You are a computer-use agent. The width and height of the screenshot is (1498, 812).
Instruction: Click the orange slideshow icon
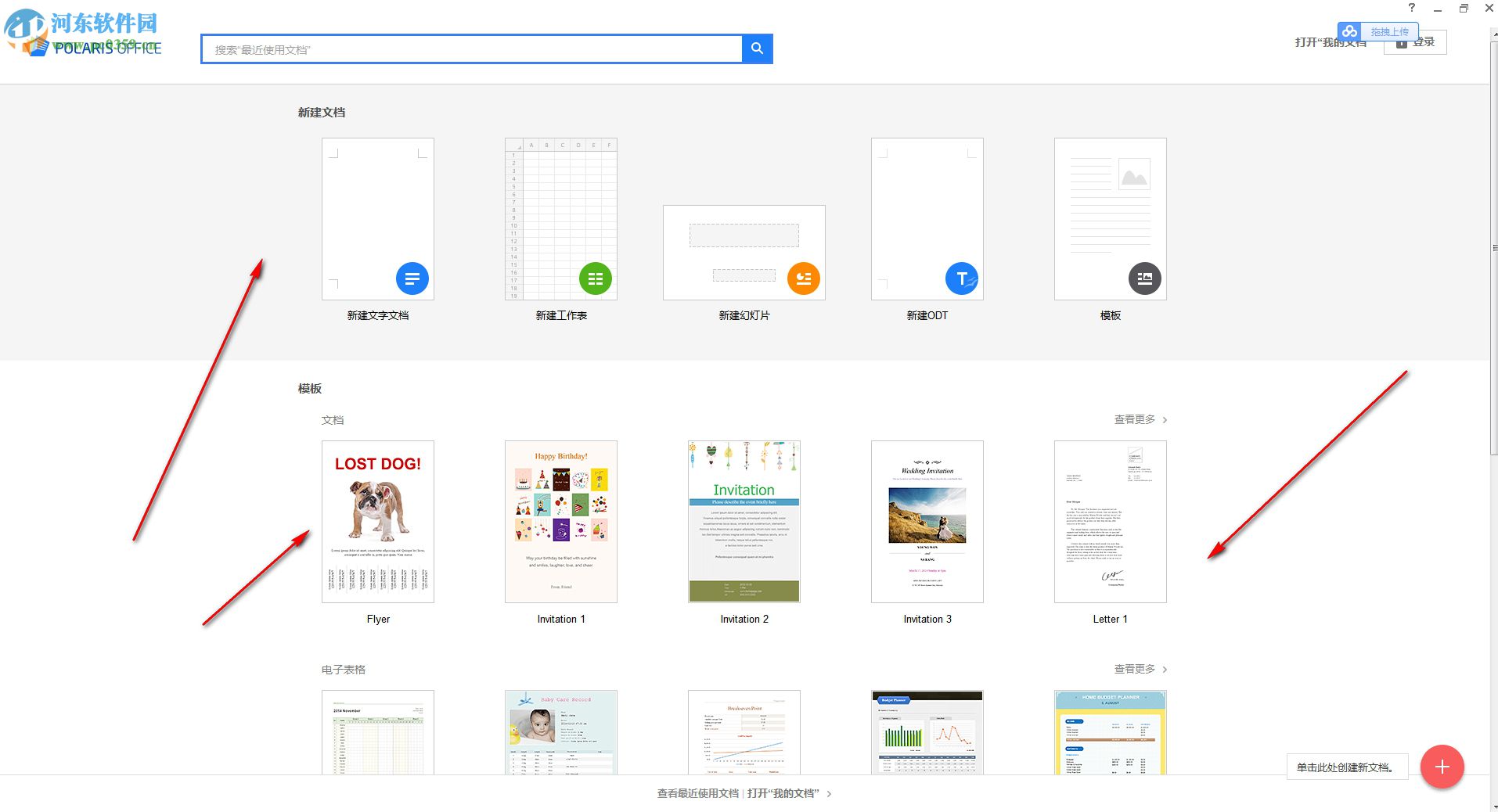click(804, 278)
